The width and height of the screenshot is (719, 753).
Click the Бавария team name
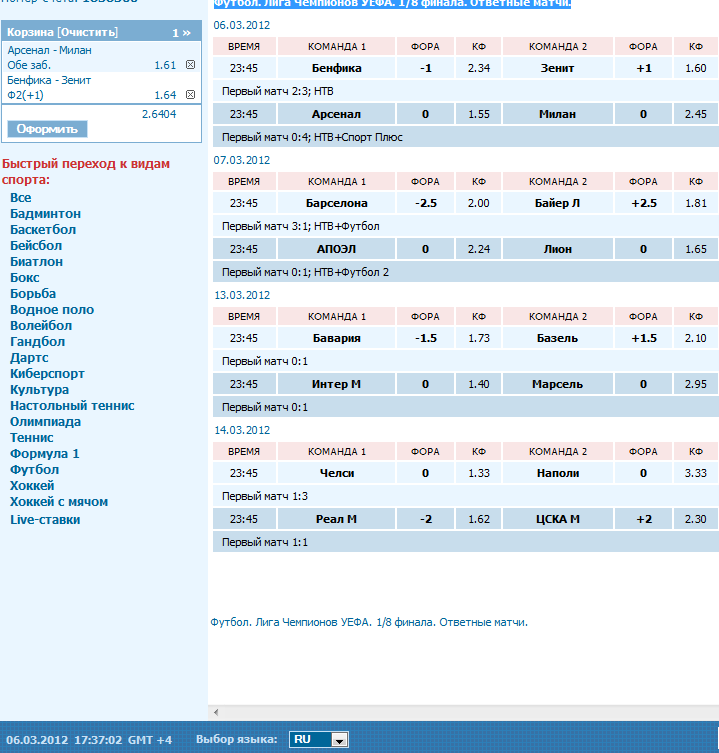(337, 338)
